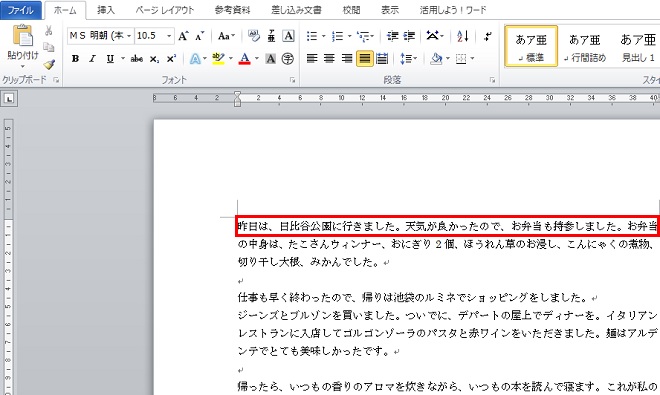660x395 pixels.
Task: Click the Text Effects glowing A icon
Action: tap(194, 59)
